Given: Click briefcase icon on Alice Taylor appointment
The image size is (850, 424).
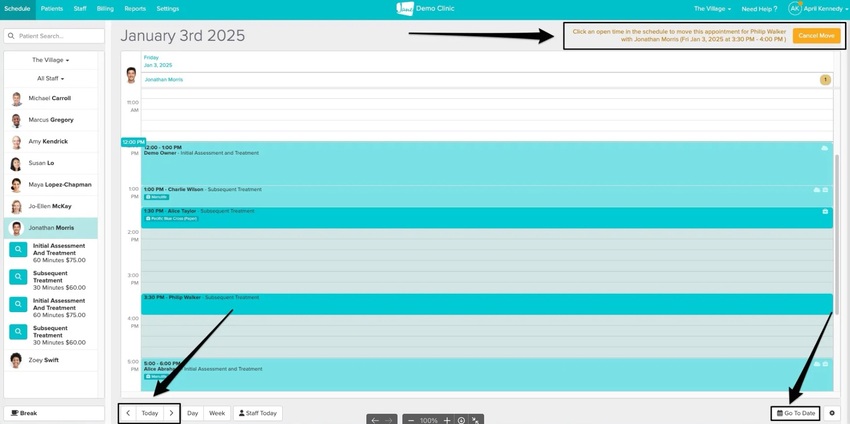Looking at the screenshot, I should (x=825, y=211).
